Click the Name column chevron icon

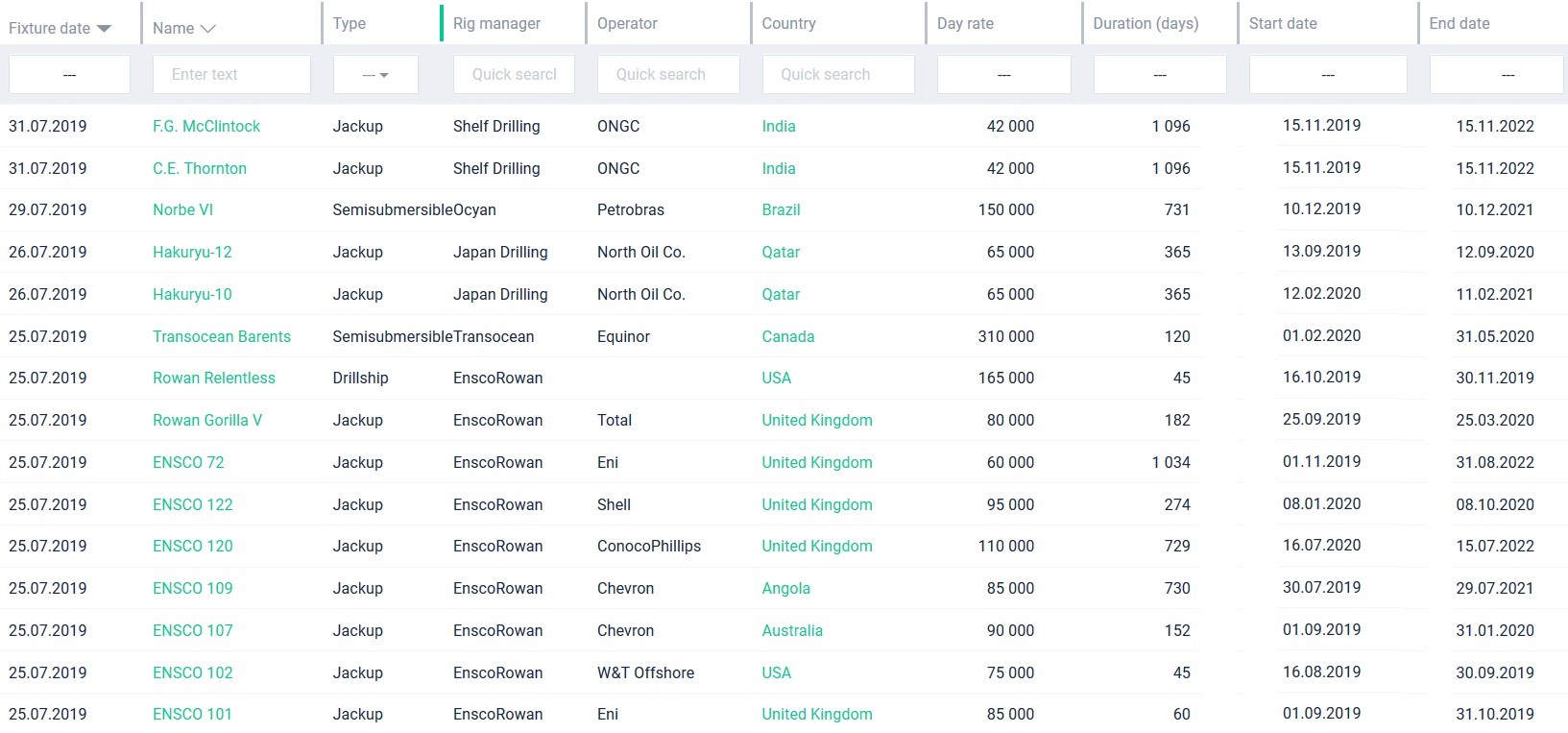(x=207, y=29)
